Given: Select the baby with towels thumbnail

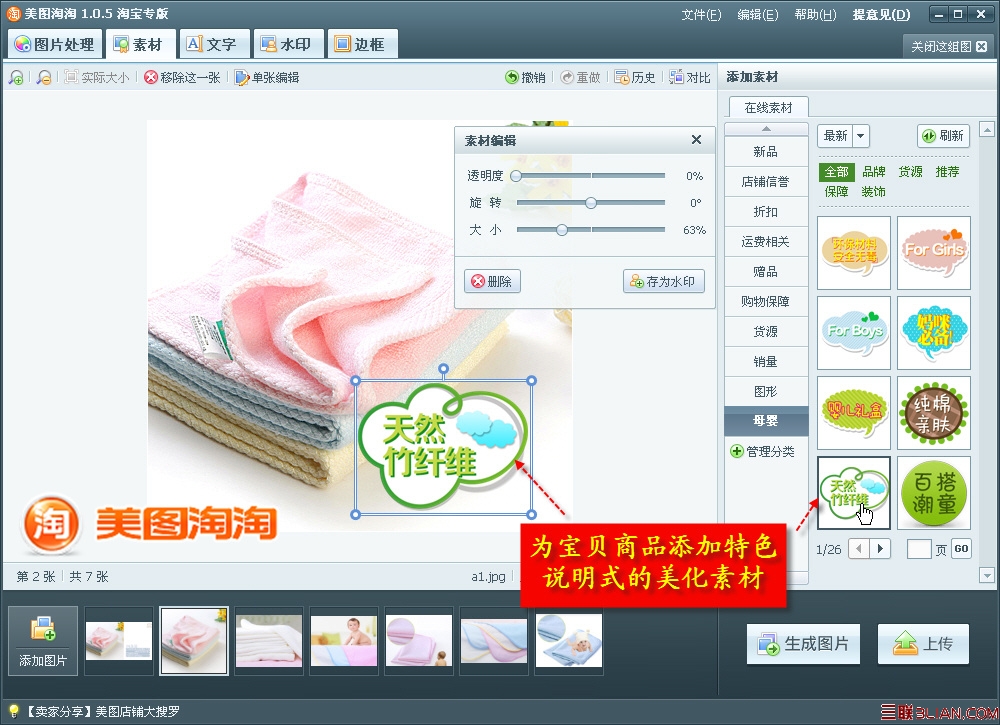Looking at the screenshot, I should tap(344, 641).
